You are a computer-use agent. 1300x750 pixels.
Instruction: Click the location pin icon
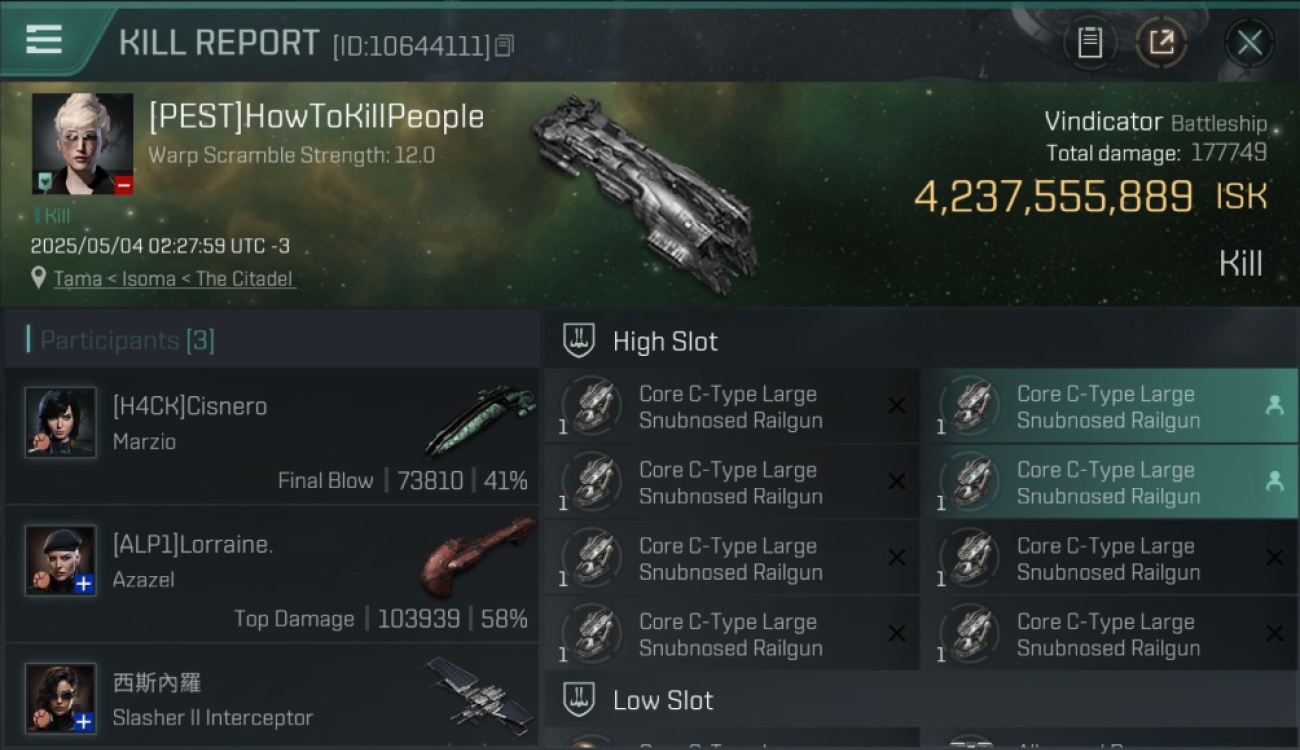[x=39, y=278]
